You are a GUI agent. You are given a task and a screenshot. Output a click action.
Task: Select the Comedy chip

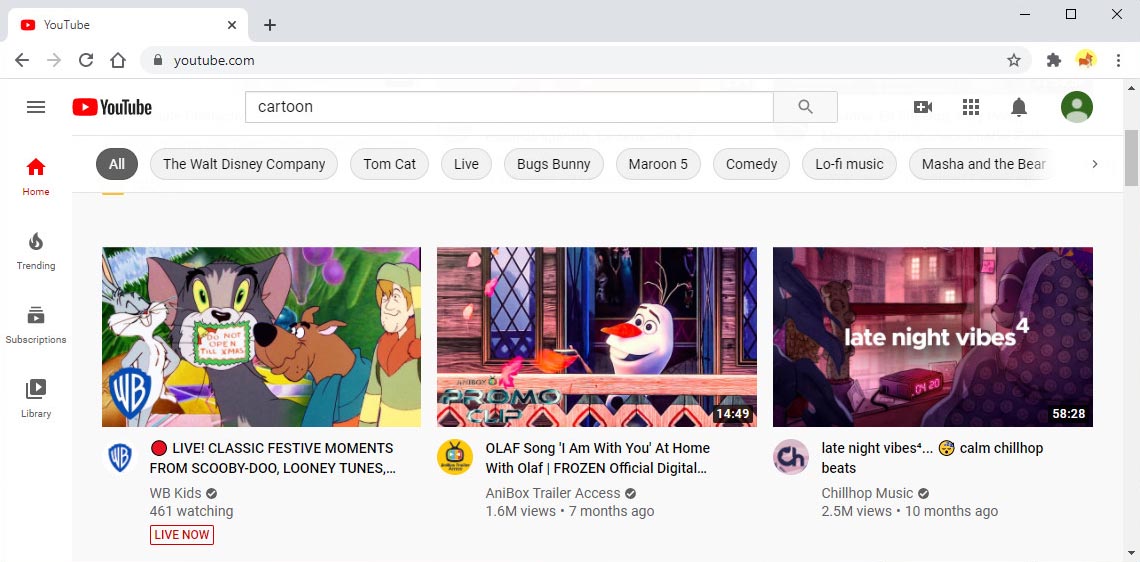[x=751, y=164]
